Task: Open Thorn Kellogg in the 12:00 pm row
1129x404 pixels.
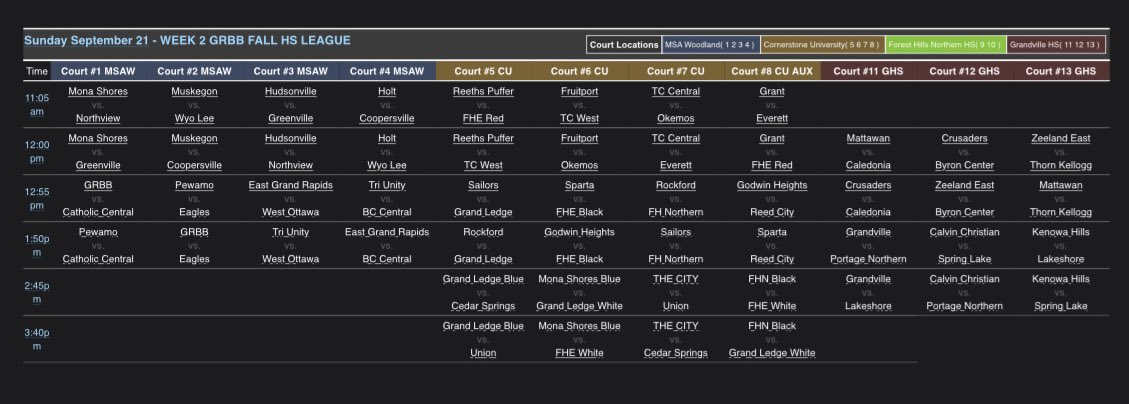Action: coord(1061,165)
